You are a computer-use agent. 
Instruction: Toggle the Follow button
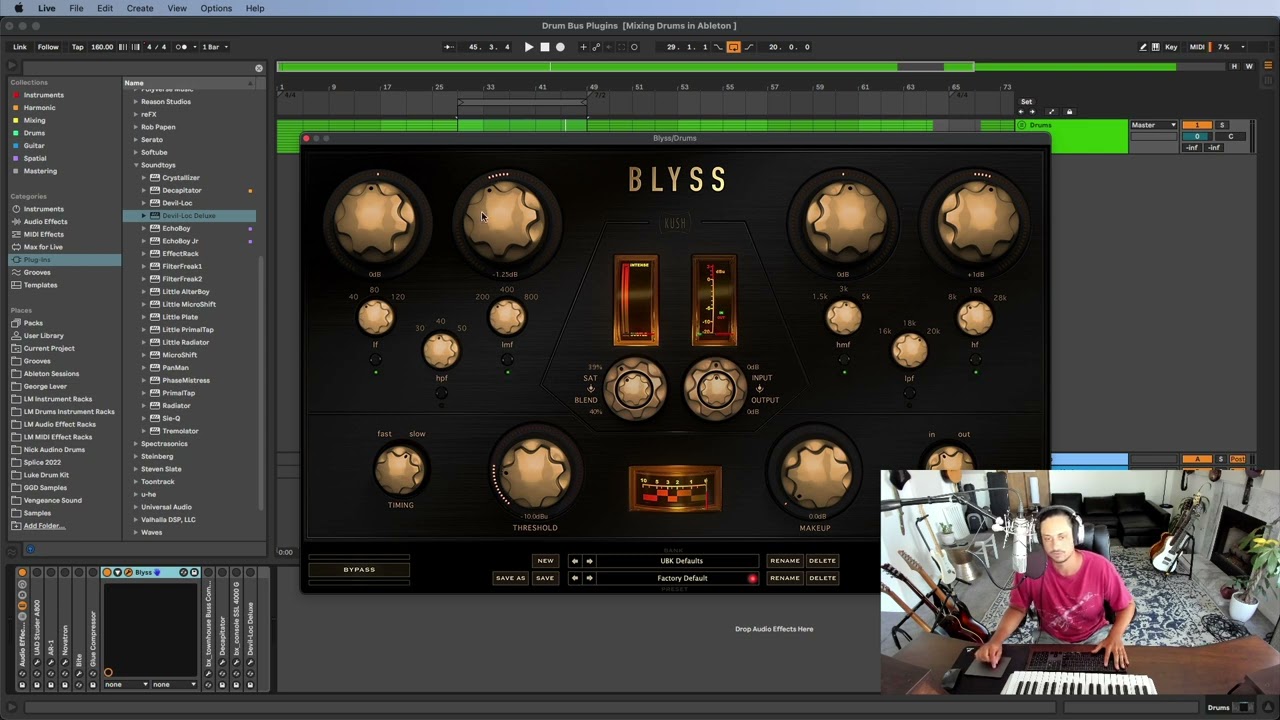pyautogui.click(x=48, y=47)
